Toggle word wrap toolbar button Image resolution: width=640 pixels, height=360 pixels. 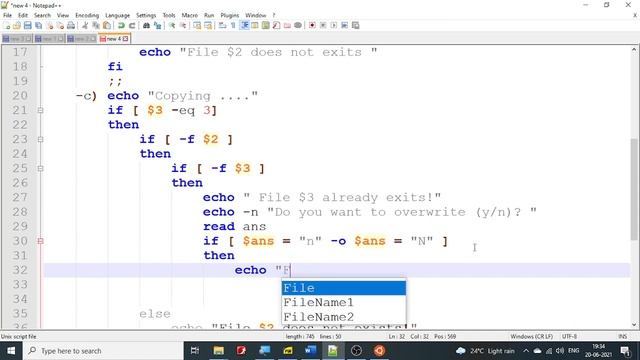[221, 25]
